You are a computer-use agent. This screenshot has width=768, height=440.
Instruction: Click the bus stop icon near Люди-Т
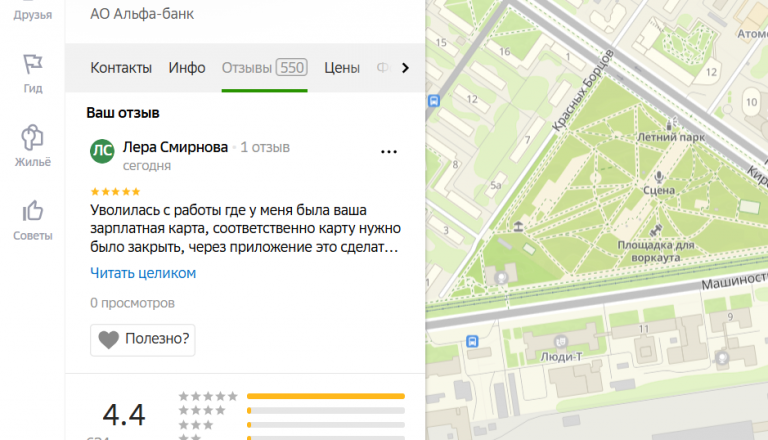click(x=472, y=341)
